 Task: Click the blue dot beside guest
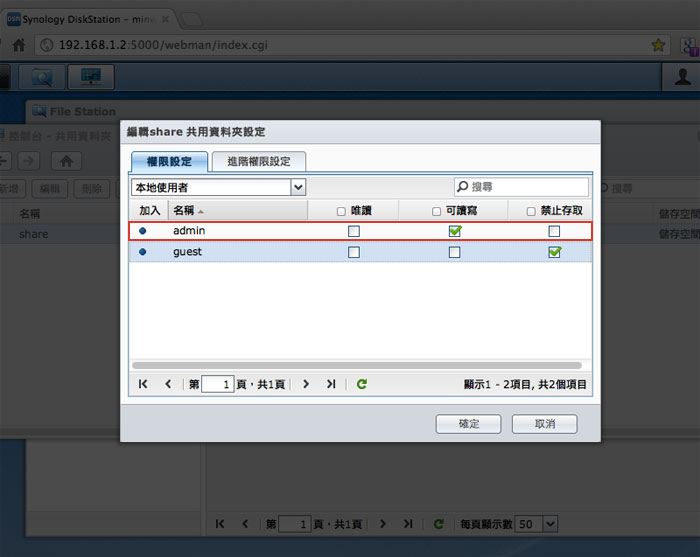pos(142,252)
